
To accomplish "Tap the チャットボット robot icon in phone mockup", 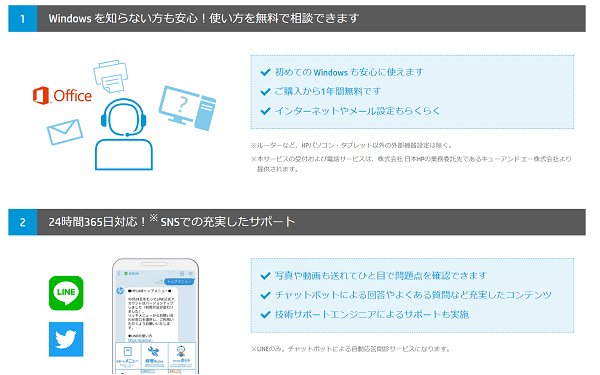I will coord(181,350).
